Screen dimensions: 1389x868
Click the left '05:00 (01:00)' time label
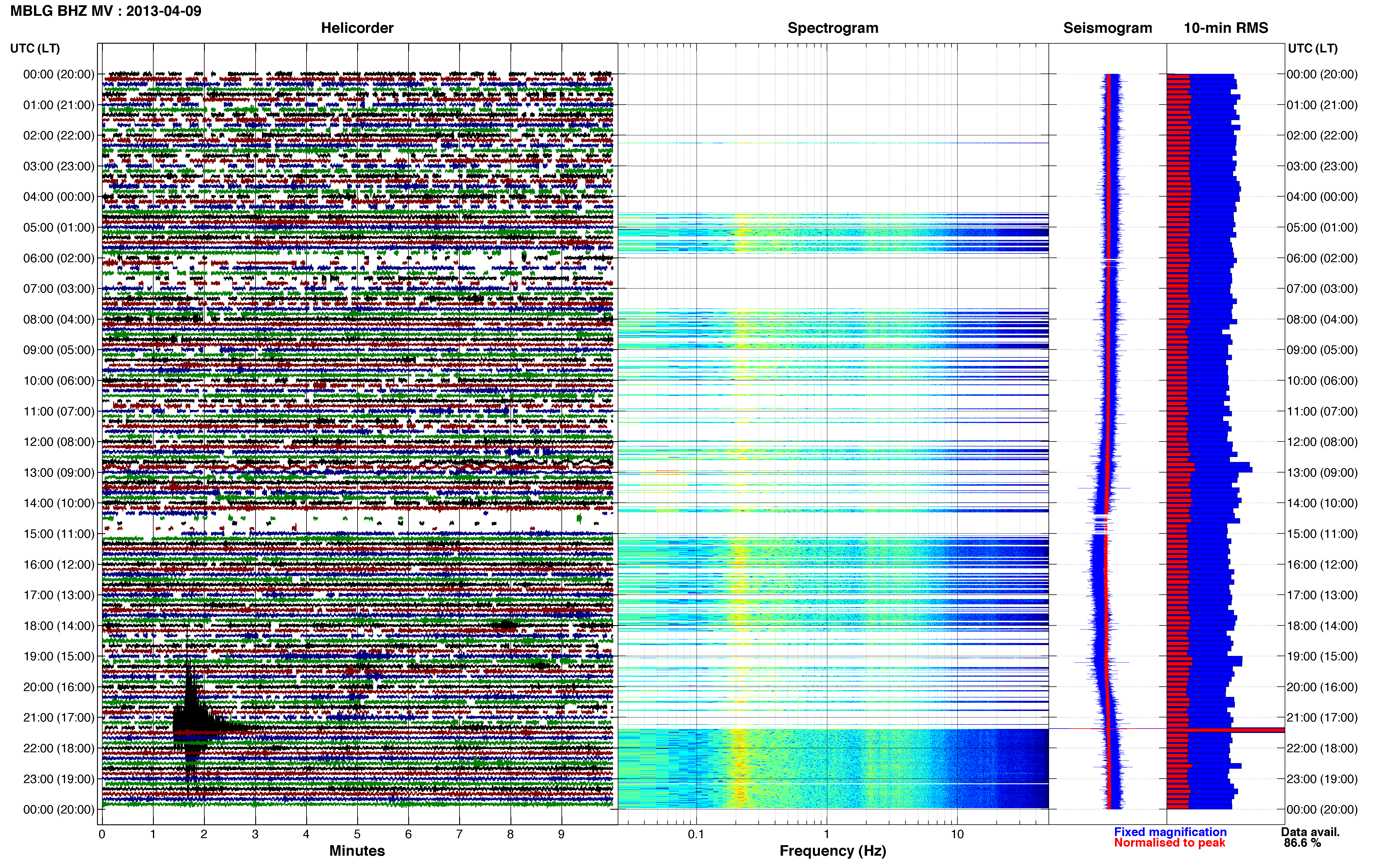(59, 227)
